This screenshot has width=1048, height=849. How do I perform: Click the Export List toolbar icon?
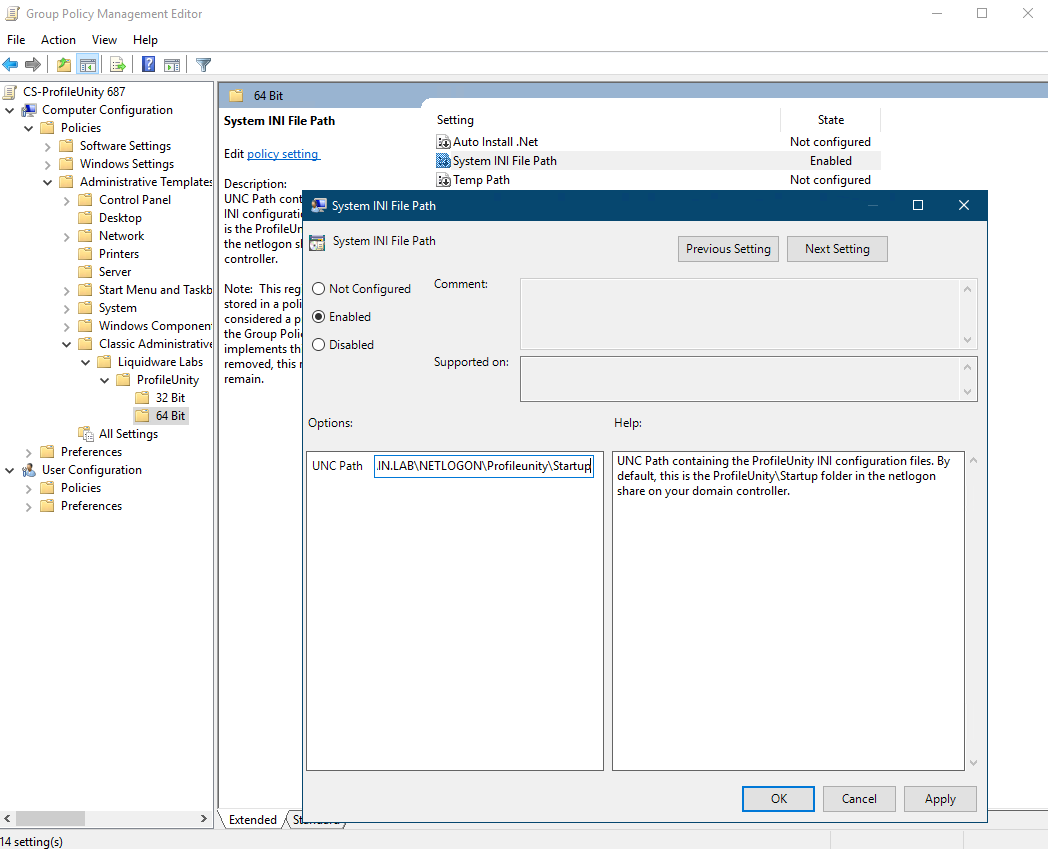pyautogui.click(x=118, y=65)
